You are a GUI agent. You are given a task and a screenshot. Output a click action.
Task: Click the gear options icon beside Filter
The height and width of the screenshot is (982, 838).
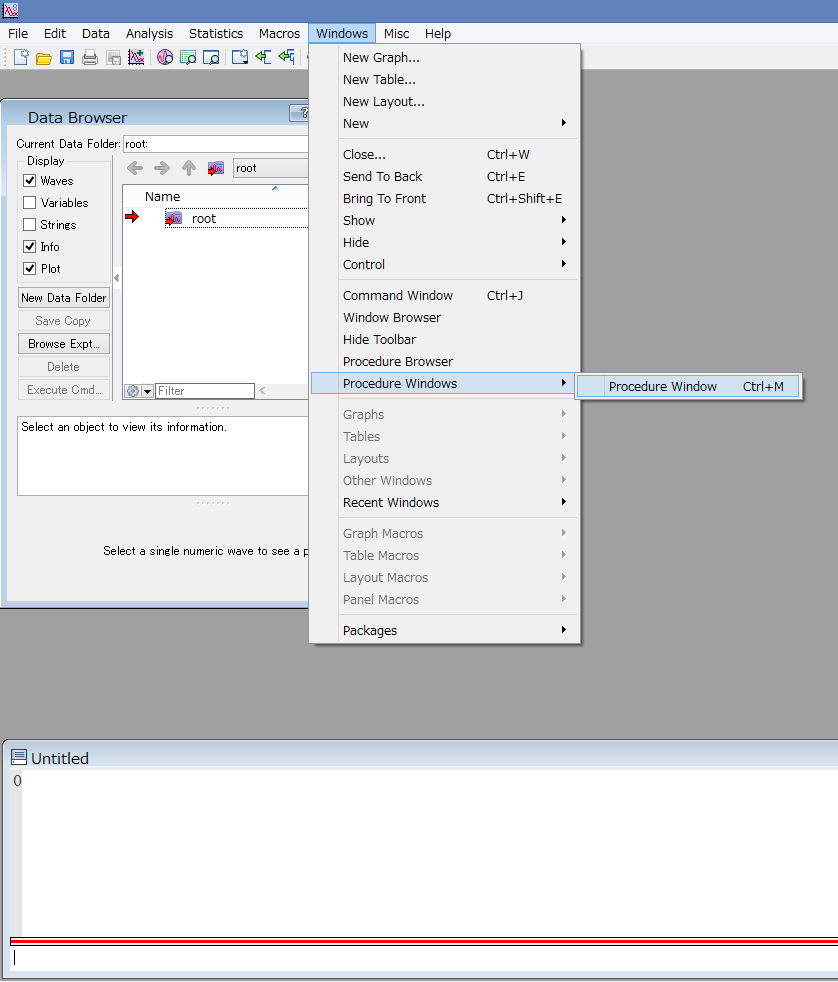(x=132, y=391)
